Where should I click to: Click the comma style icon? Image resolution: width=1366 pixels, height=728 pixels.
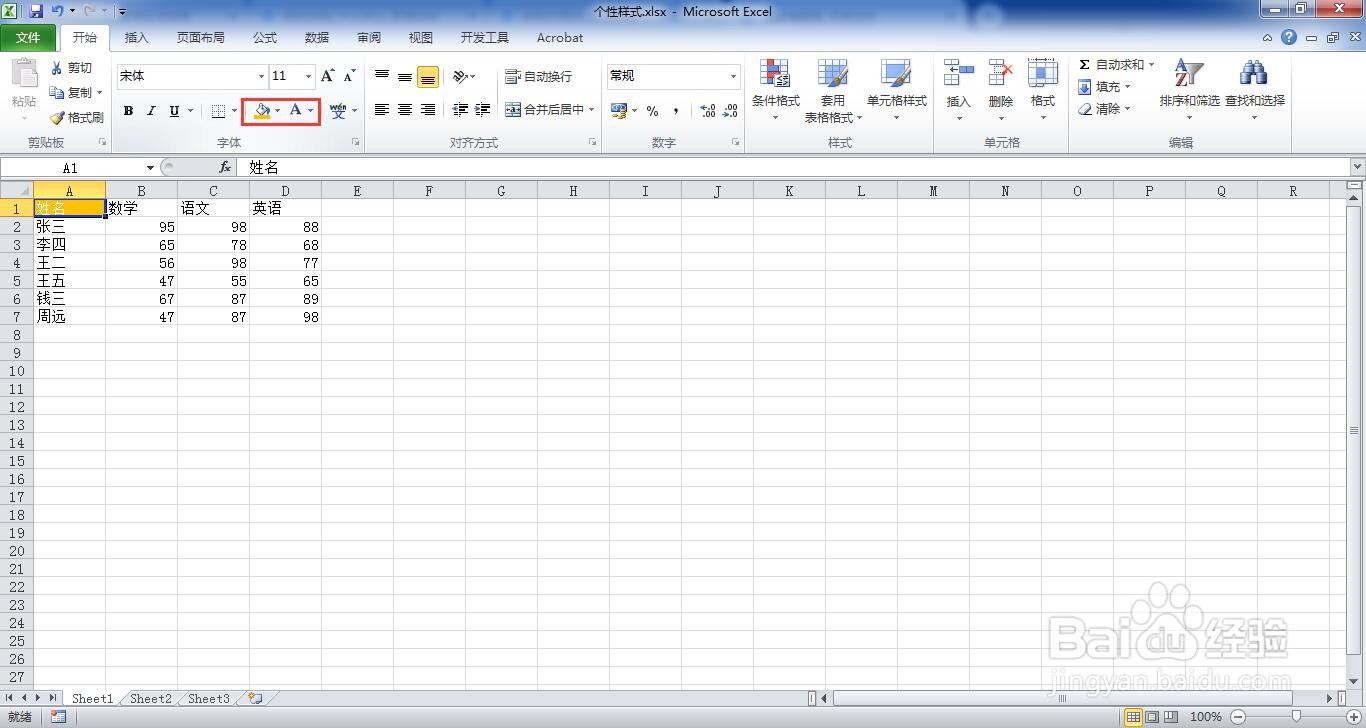click(x=676, y=111)
